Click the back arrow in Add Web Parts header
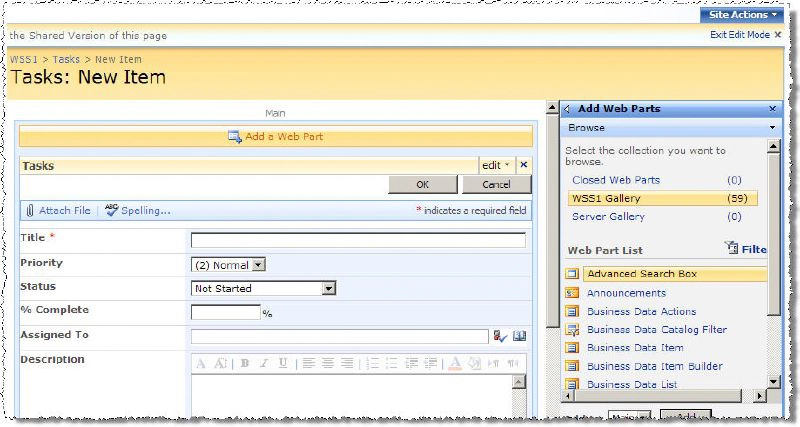Viewport: 800px width, 427px height. 568,109
